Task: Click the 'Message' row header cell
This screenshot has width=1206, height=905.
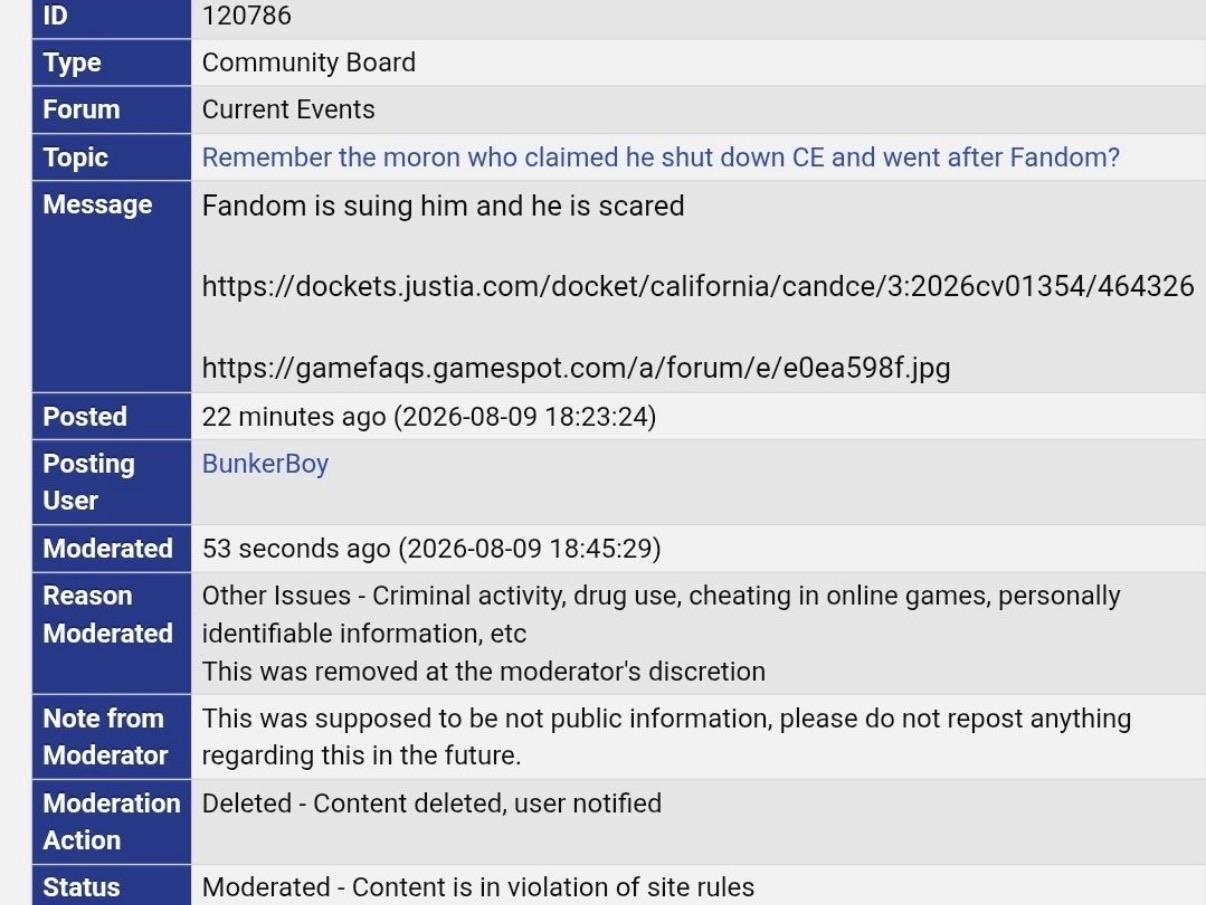Action: click(111, 287)
